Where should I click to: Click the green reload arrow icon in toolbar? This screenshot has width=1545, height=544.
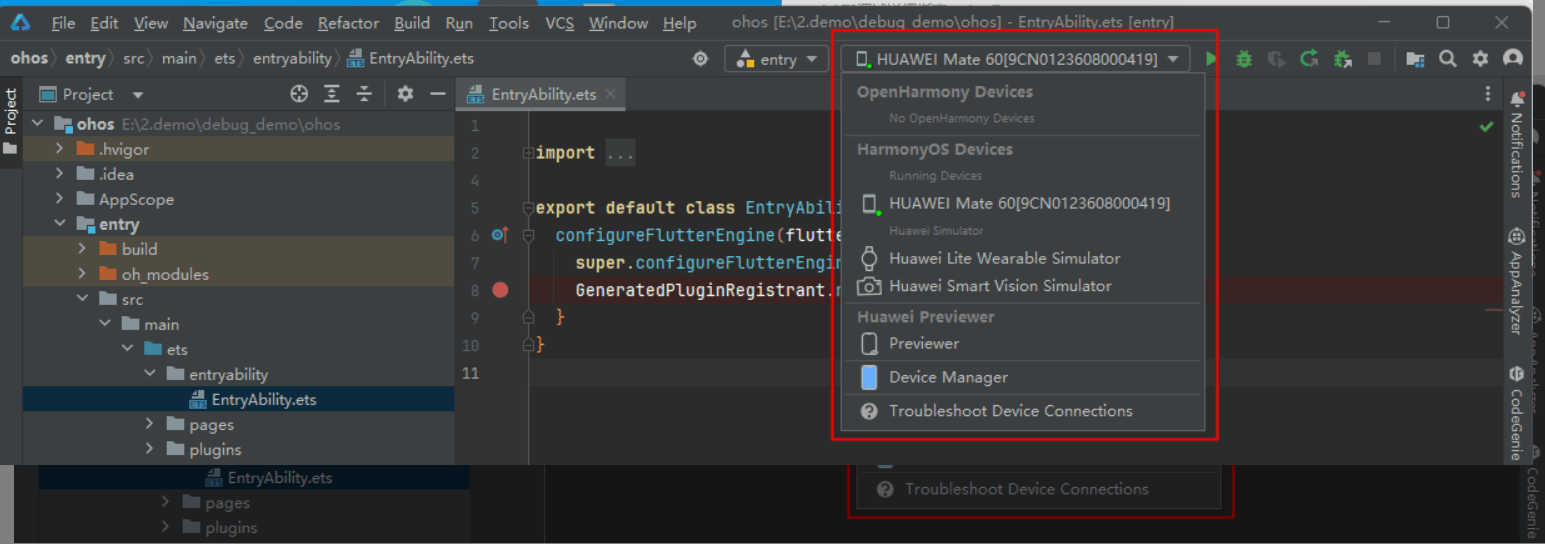pos(1309,59)
